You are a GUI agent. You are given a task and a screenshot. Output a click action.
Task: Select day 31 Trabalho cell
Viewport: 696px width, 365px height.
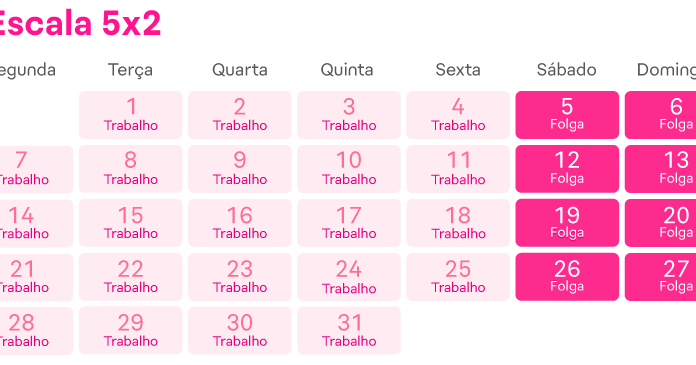[x=349, y=330]
